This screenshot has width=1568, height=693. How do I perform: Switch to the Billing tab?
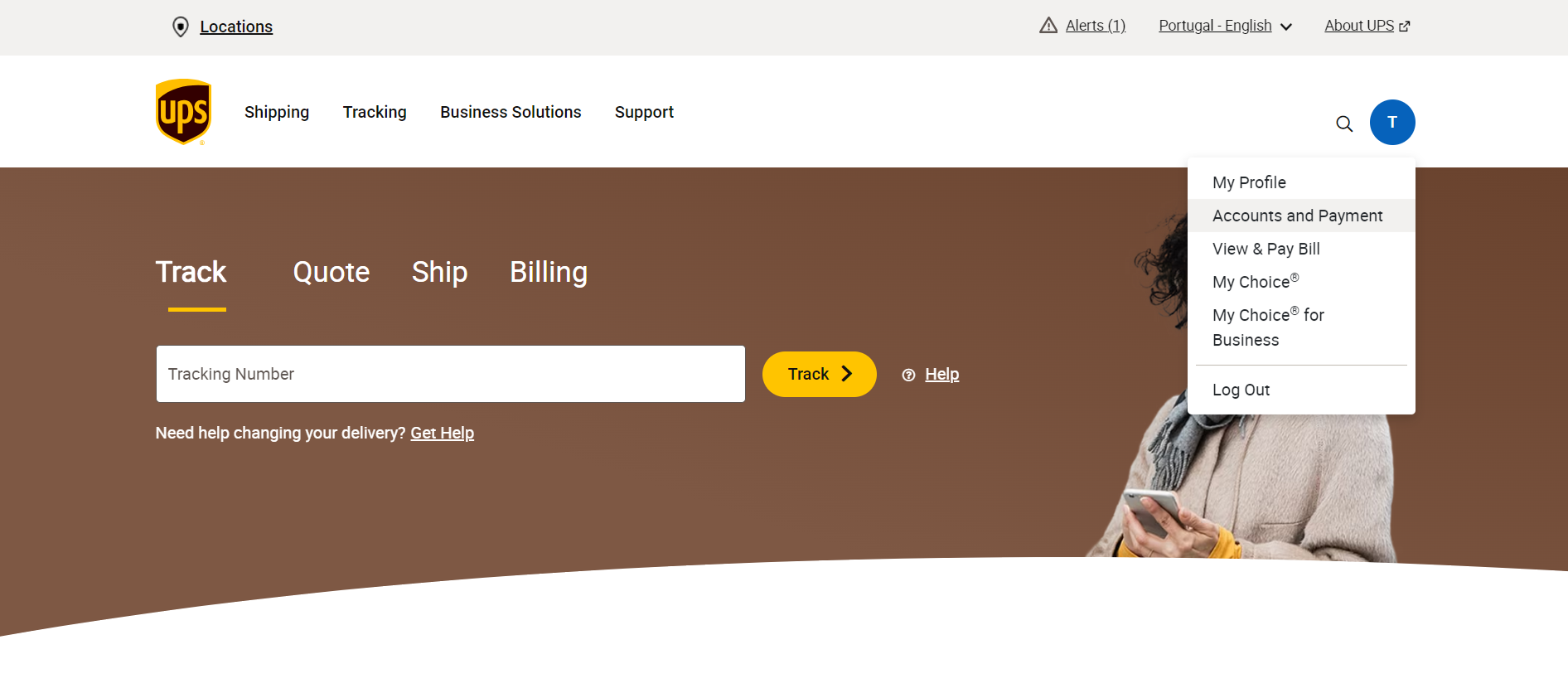pos(549,272)
